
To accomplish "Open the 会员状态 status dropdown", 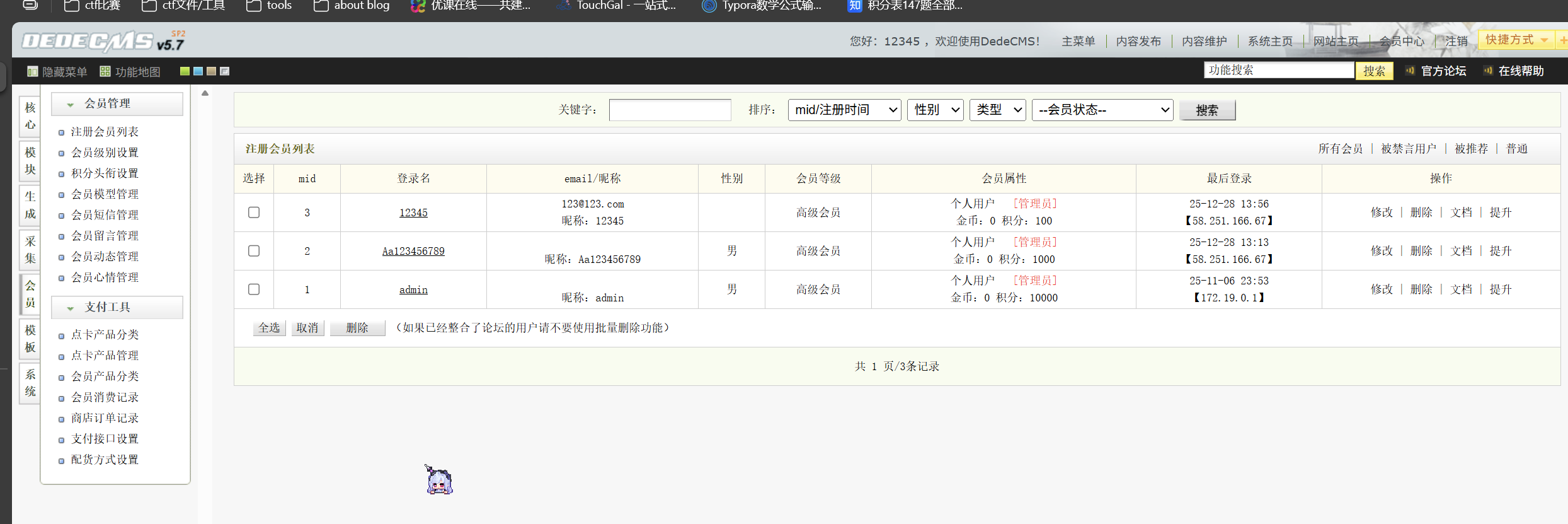I will pyautogui.click(x=1102, y=110).
